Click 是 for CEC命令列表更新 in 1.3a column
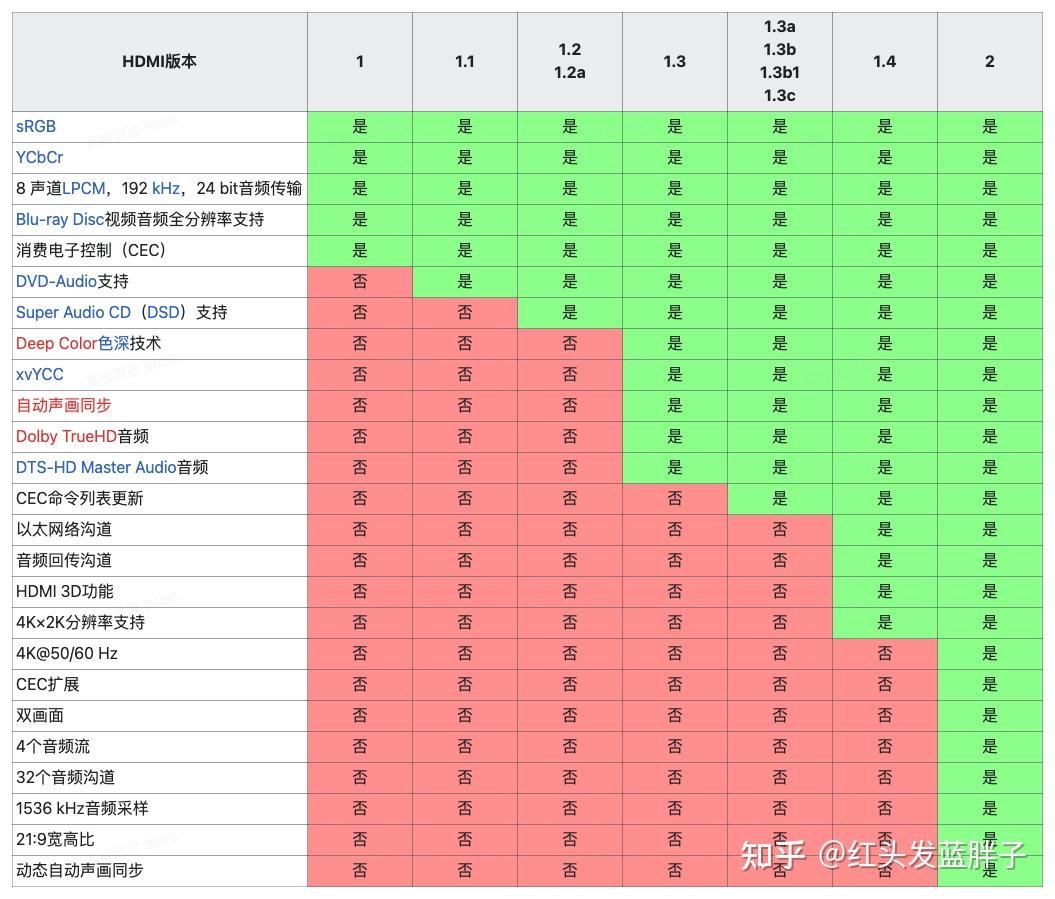The height and width of the screenshot is (899, 1055). pos(780,498)
